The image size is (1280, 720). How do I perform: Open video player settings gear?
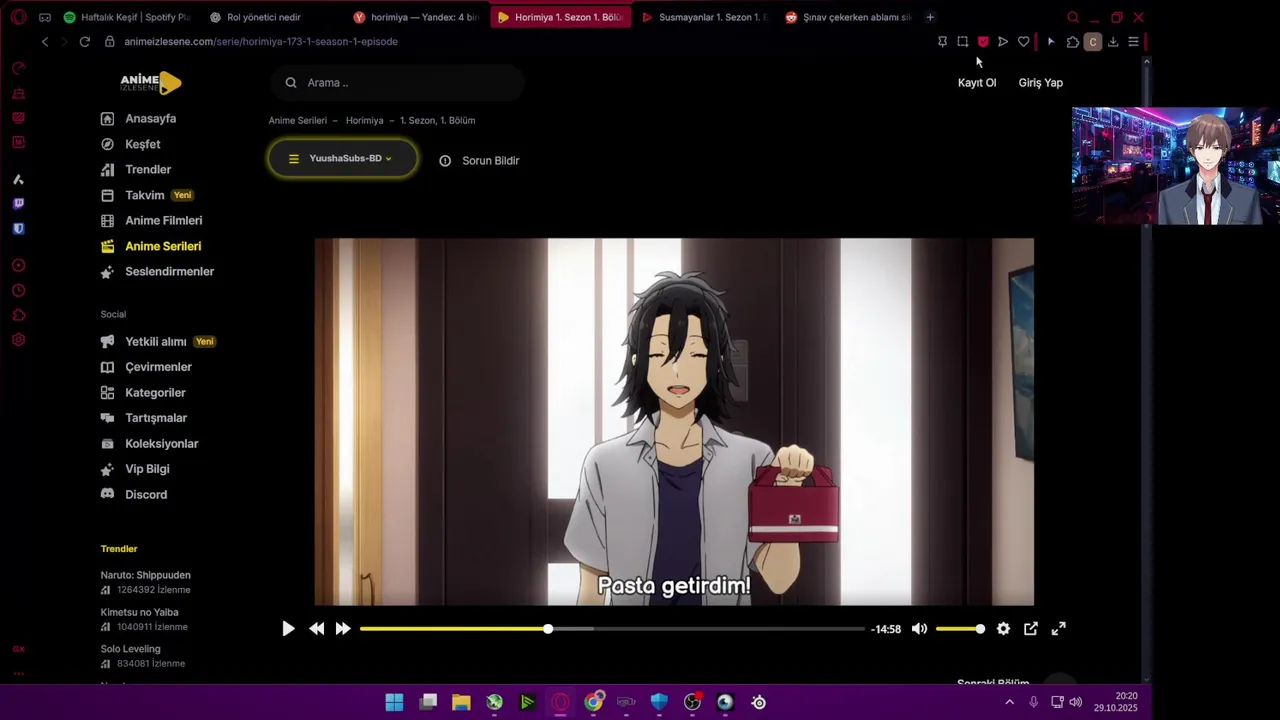tap(1003, 629)
